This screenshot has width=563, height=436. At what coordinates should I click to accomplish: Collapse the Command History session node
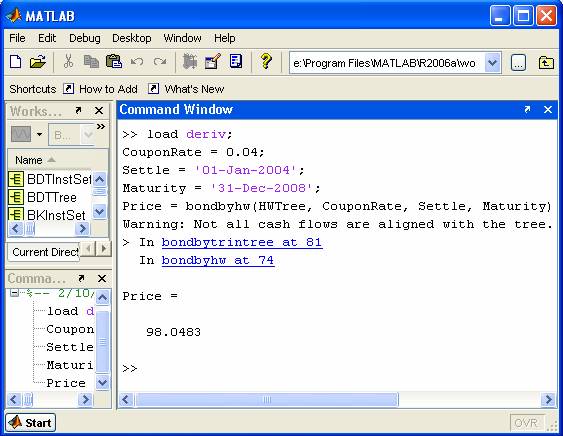(14, 293)
